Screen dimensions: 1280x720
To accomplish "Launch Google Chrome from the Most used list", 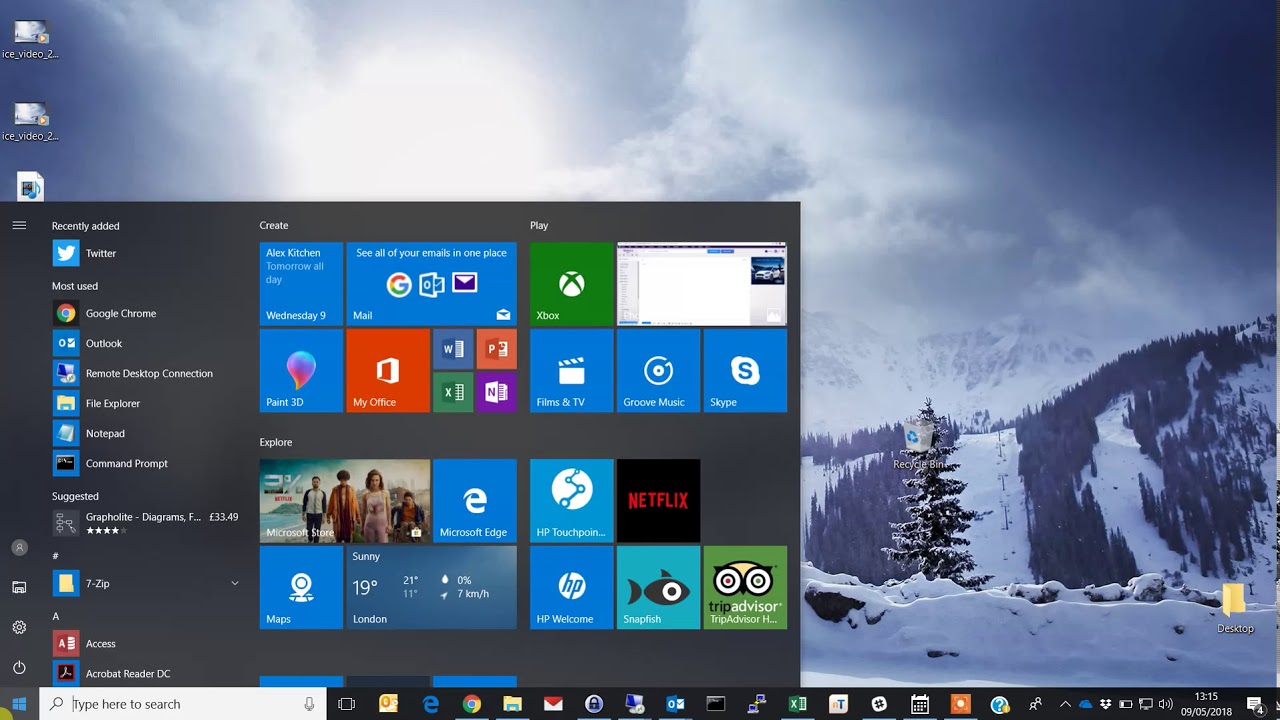I will pos(145,313).
